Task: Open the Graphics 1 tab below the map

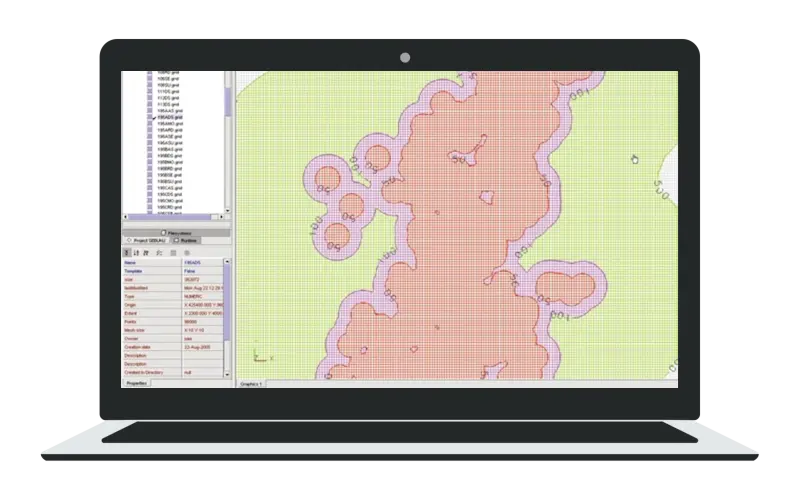Action: (x=251, y=384)
